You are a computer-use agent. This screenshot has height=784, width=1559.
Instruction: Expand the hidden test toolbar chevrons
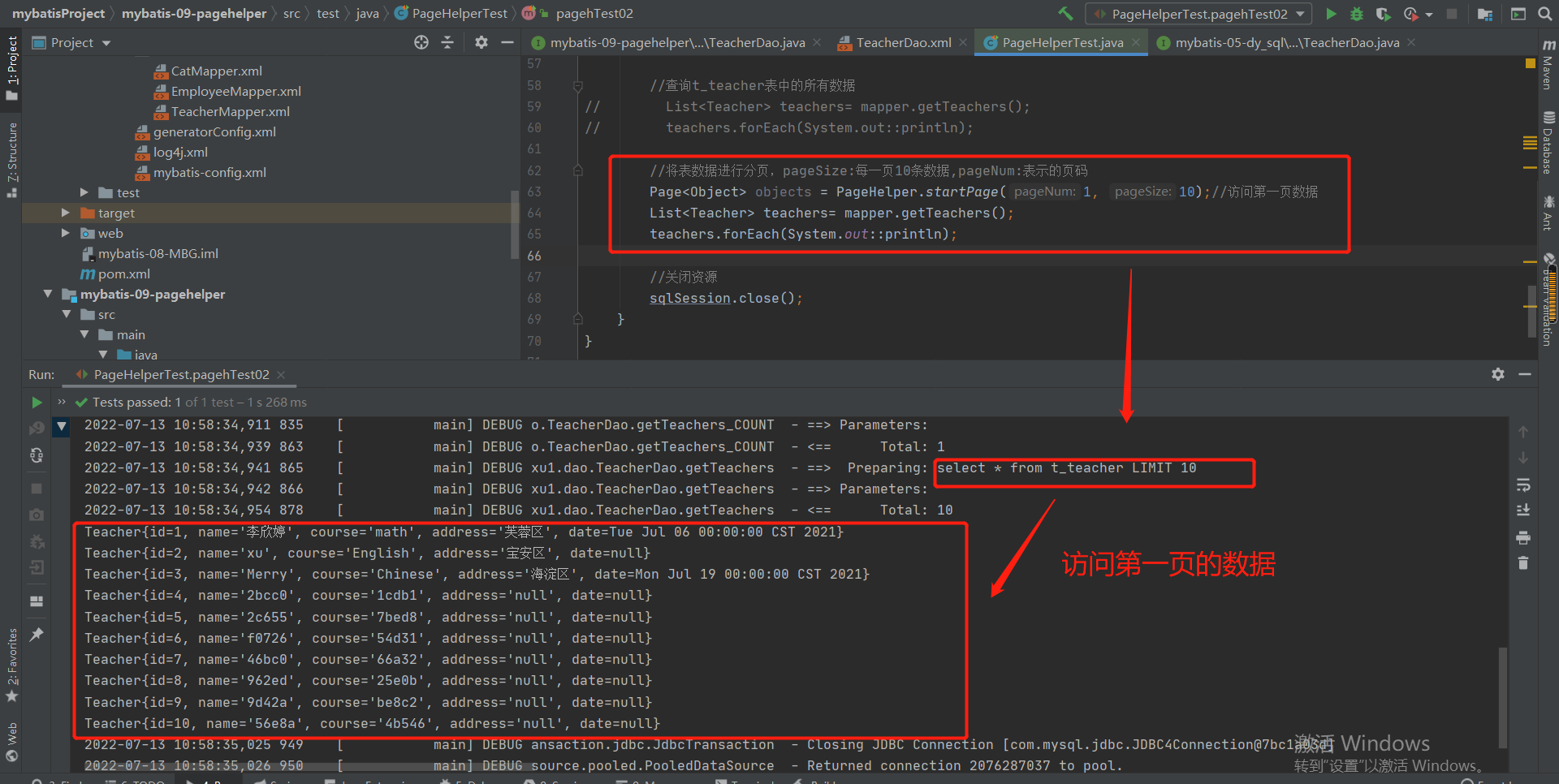click(x=62, y=402)
